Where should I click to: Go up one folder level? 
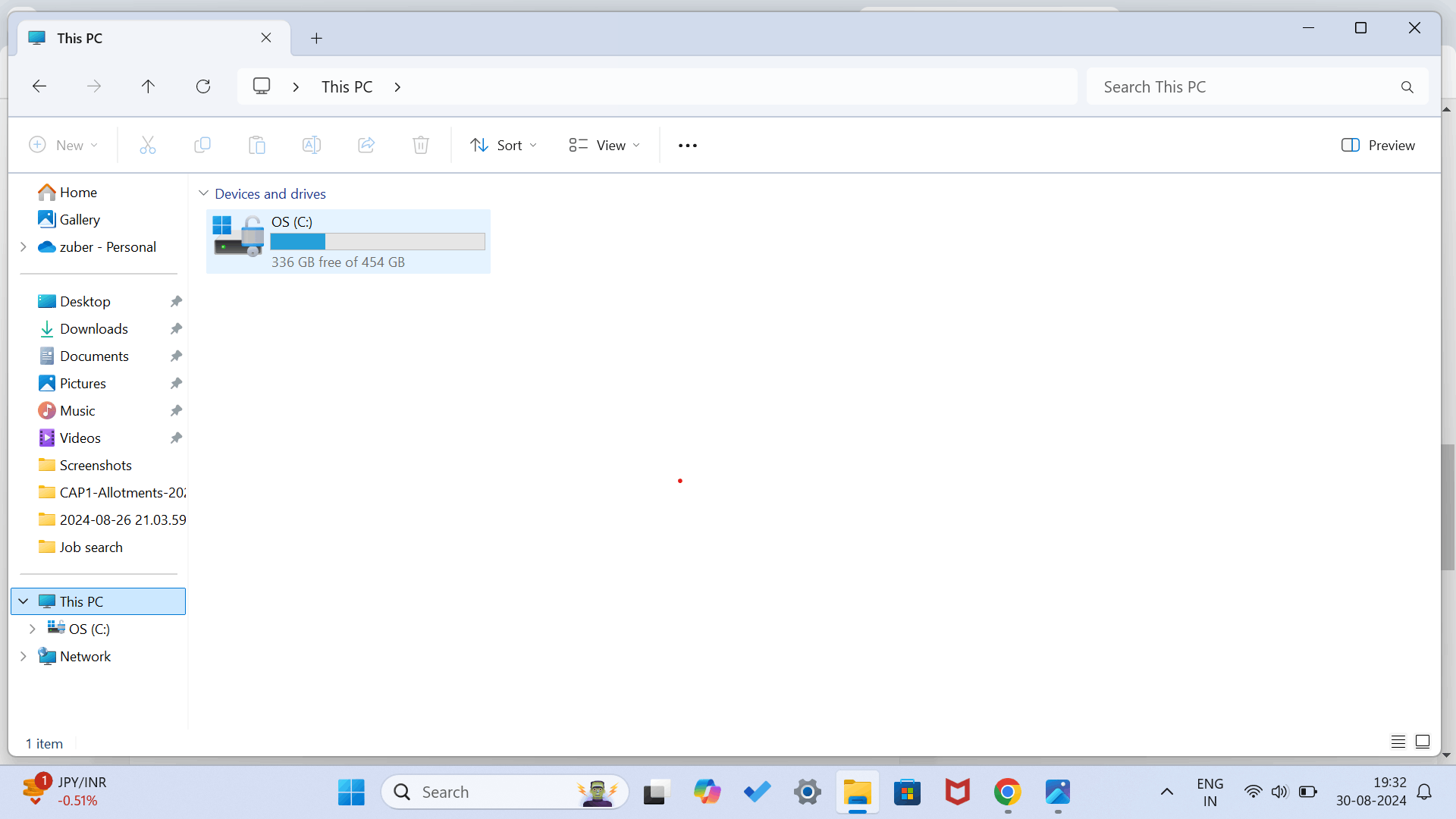148,86
